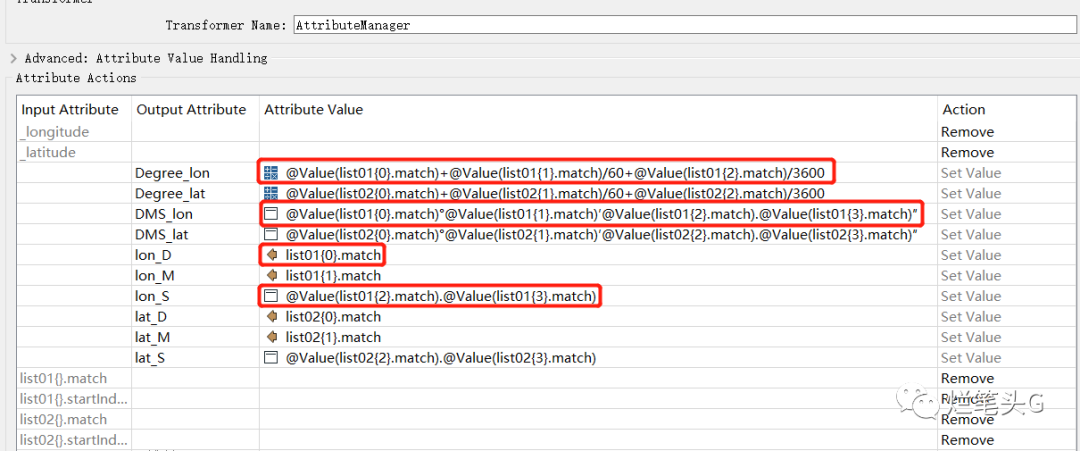The width and height of the screenshot is (1080, 451).
Task: Click the Degree_lat arithmetic expression value
Action: 554,193
